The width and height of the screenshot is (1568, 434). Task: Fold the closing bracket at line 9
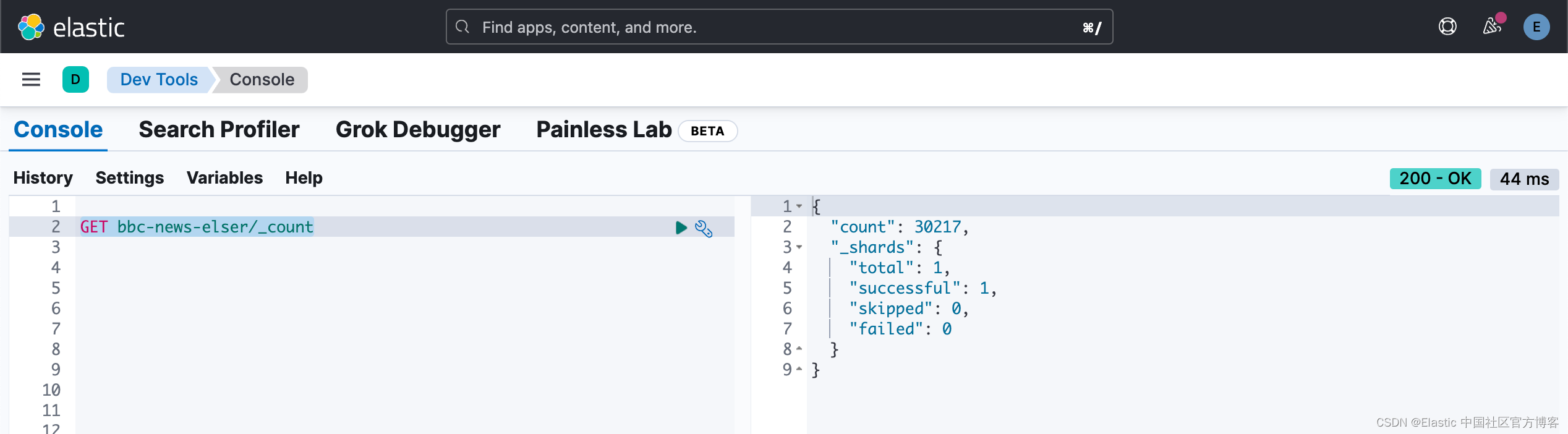click(x=799, y=370)
